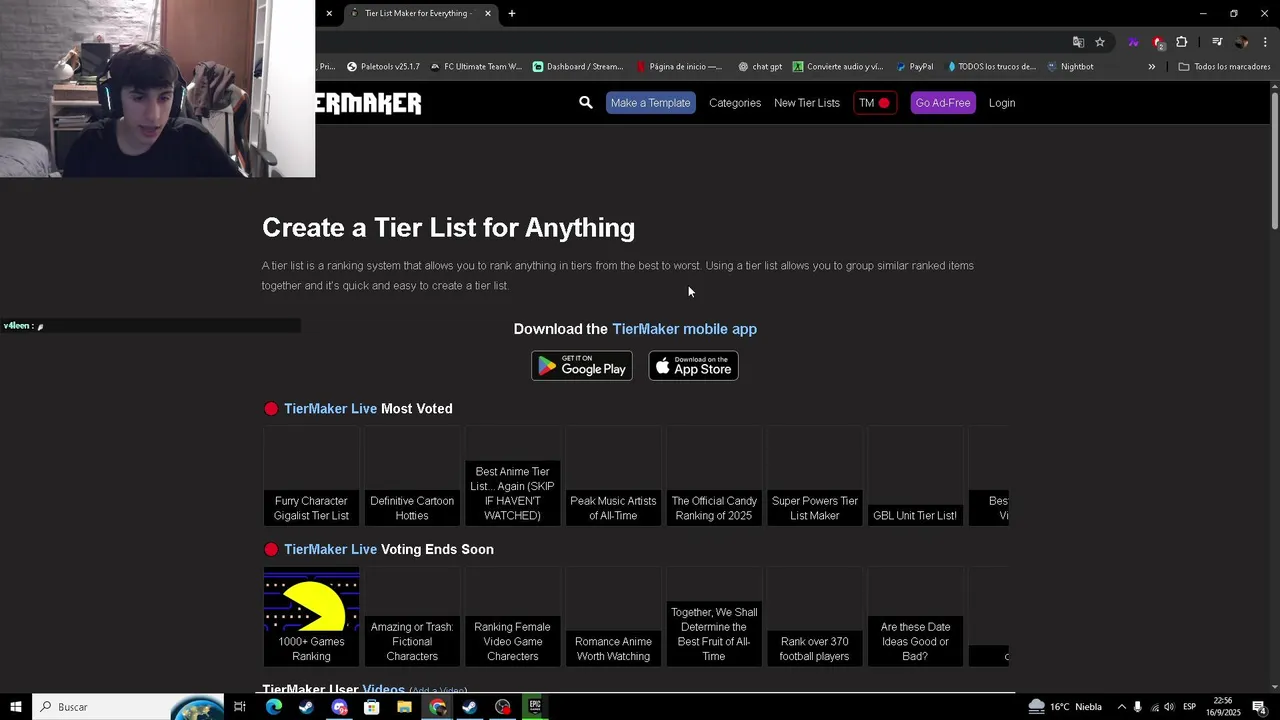Click the Windows taskbar Buscar search box
The width and height of the screenshot is (1280, 720).
pos(127,707)
